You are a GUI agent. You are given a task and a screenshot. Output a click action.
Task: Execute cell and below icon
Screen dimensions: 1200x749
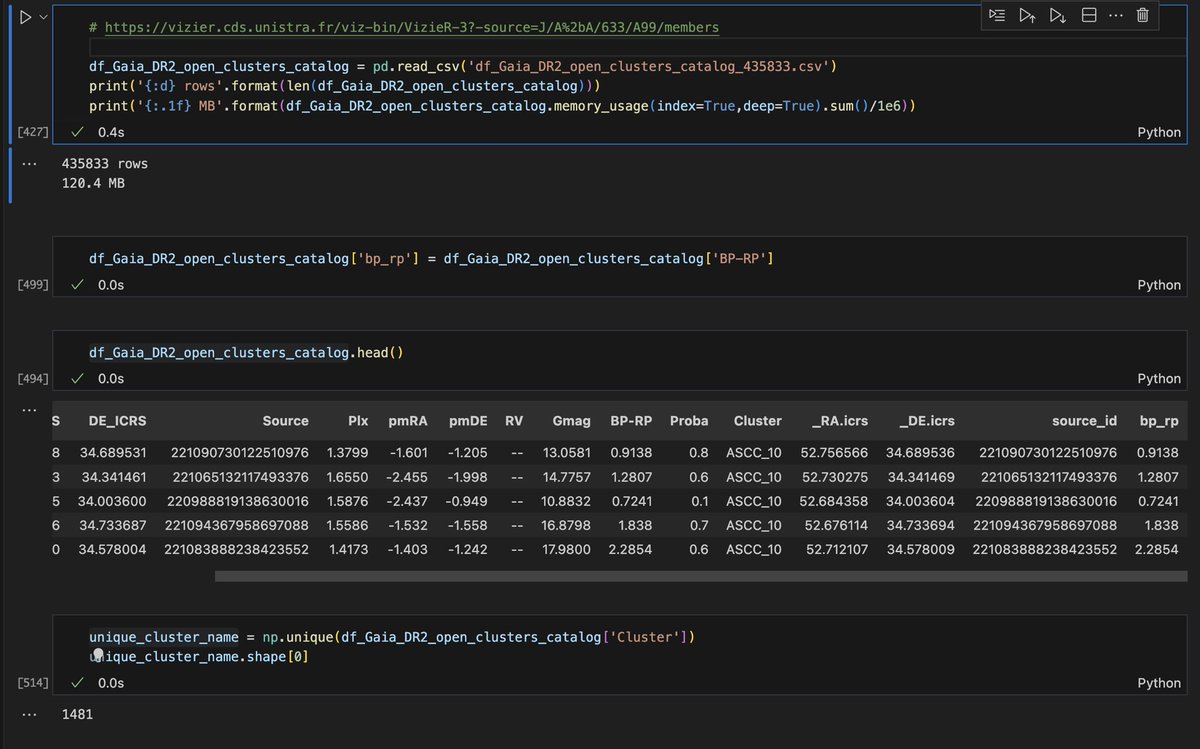pos(1057,15)
